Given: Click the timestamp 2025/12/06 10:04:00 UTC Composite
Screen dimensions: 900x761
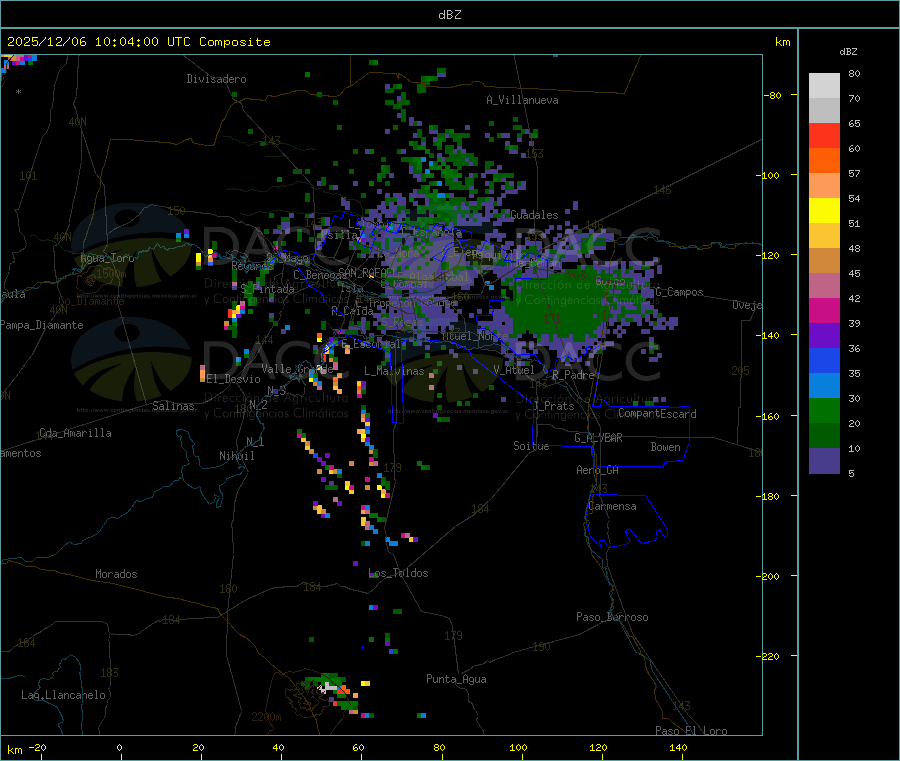Looking at the screenshot, I should click(138, 42).
